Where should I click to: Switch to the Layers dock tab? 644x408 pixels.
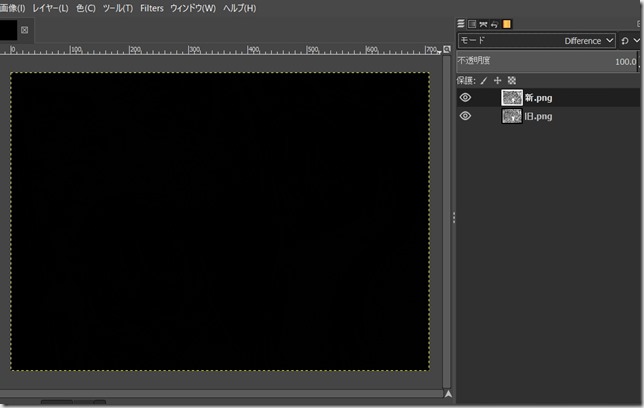(x=461, y=23)
